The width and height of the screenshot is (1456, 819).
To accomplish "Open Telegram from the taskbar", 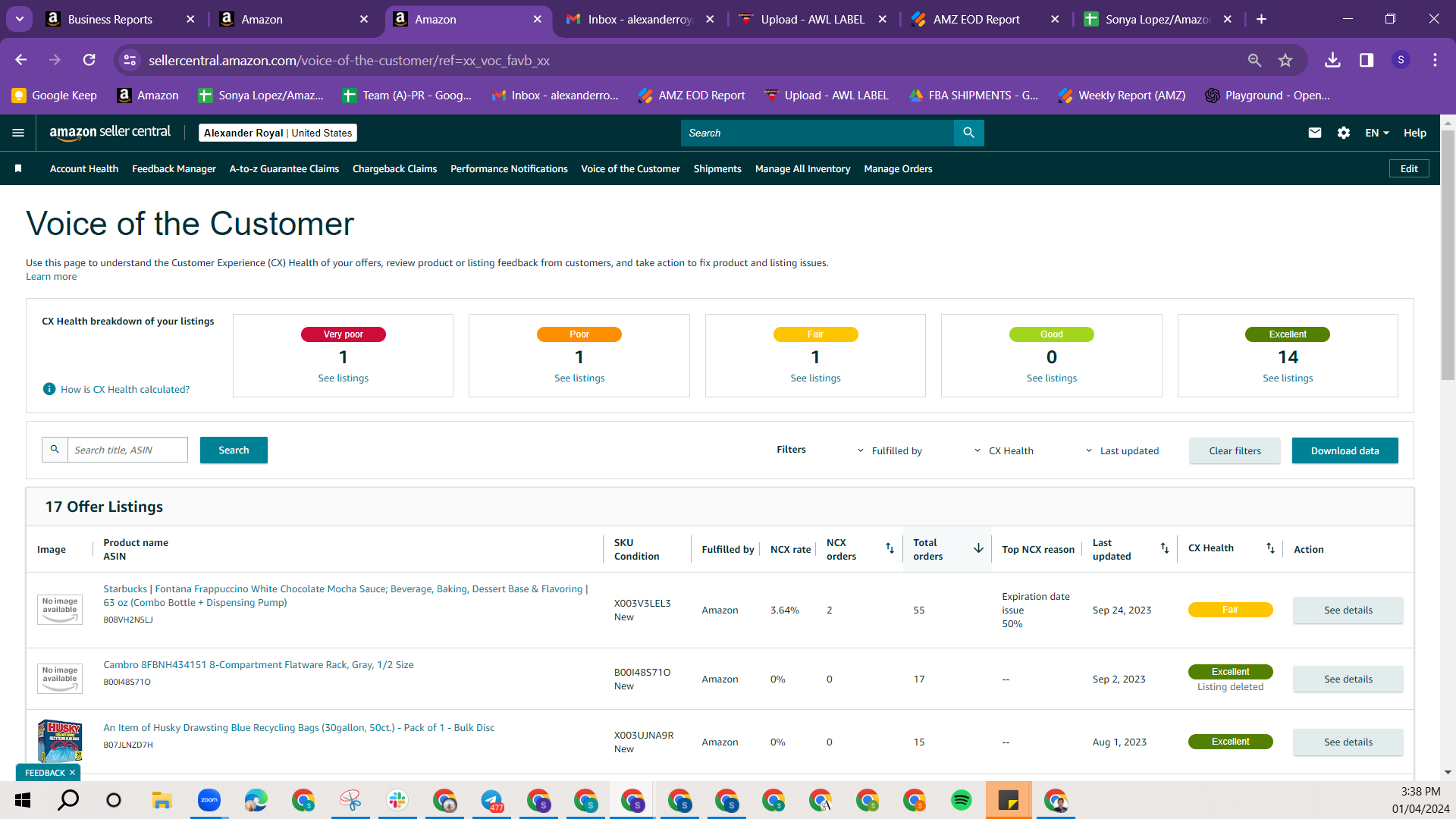I will pyautogui.click(x=491, y=800).
